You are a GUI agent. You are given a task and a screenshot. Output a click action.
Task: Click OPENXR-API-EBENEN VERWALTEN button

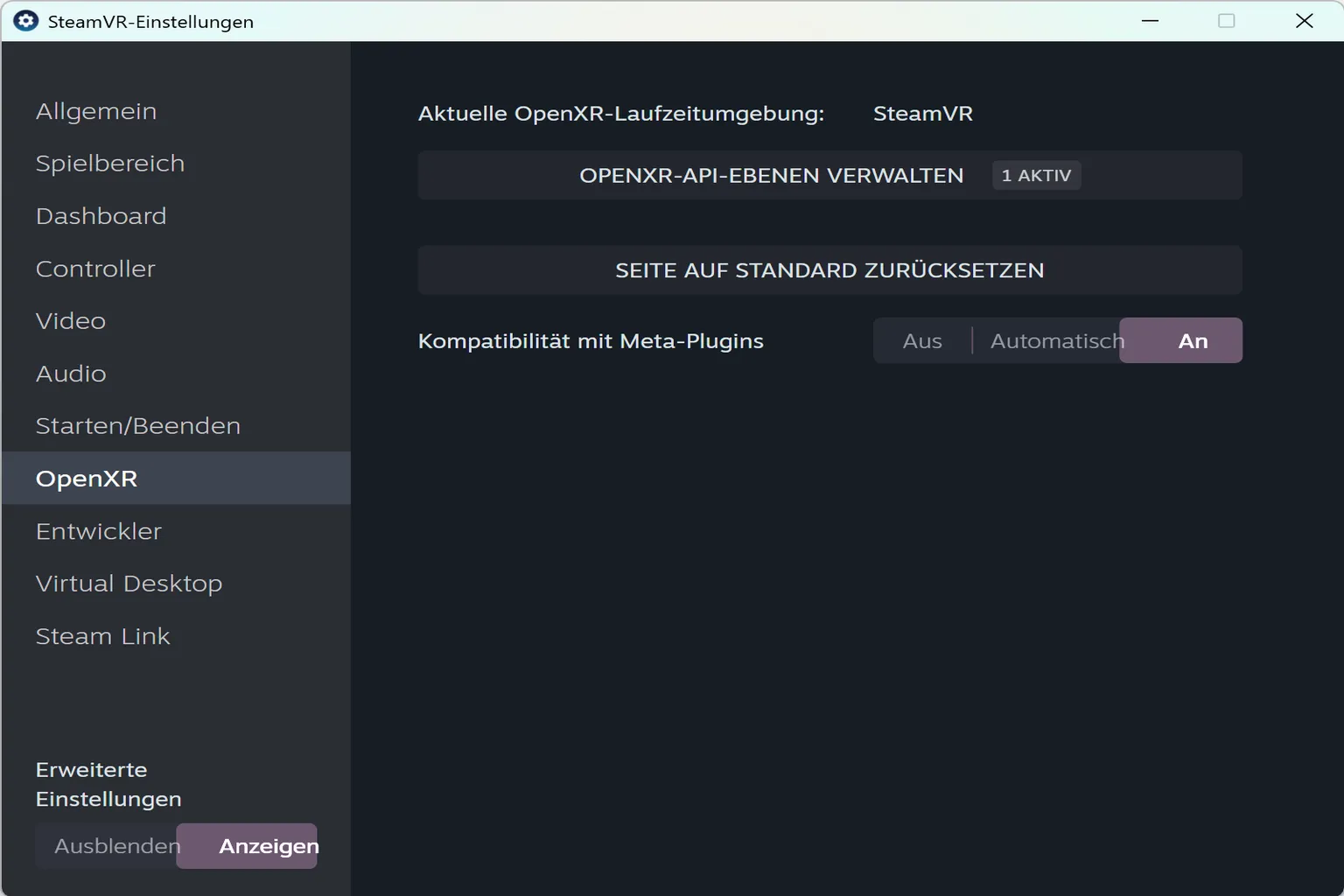tap(829, 175)
